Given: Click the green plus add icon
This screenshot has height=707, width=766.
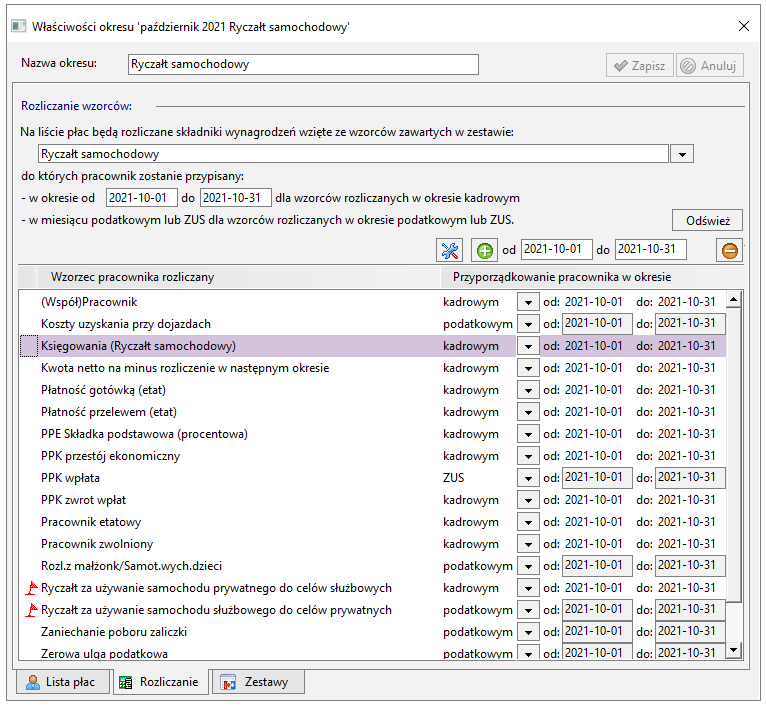Looking at the screenshot, I should [484, 251].
